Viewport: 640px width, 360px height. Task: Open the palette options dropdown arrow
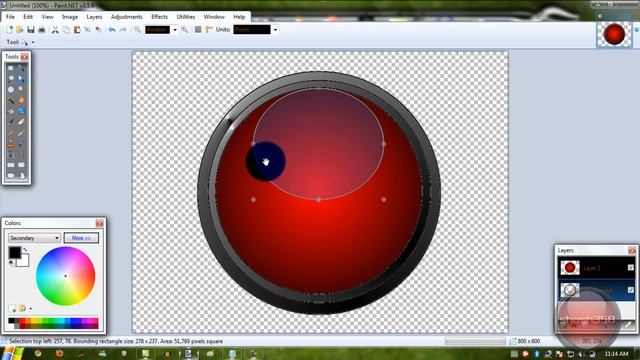[31, 309]
